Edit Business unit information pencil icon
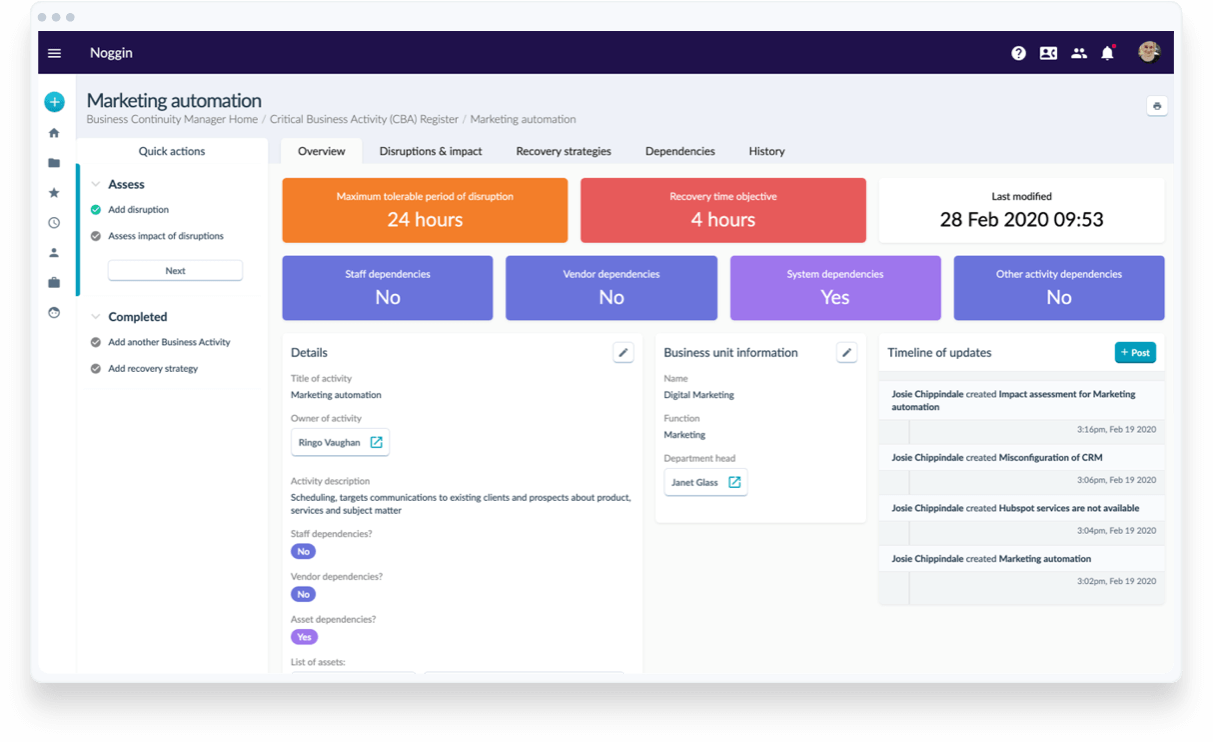This screenshot has width=1213, height=742. (846, 352)
